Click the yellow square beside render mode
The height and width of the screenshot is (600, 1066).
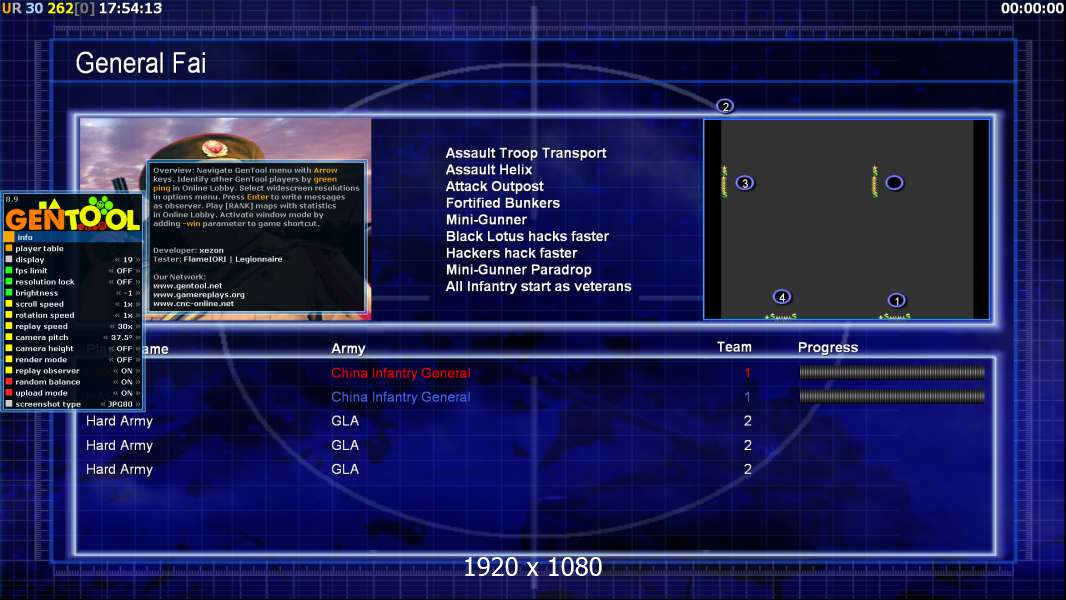click(9, 359)
